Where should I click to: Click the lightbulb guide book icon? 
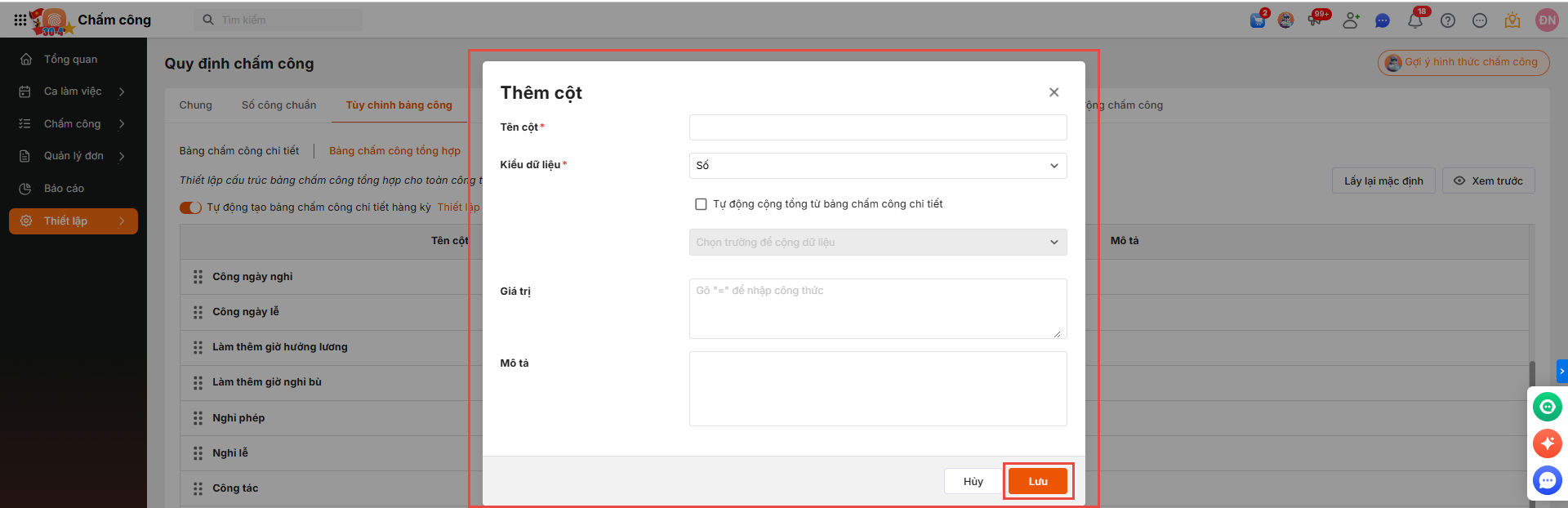pos(1512,20)
